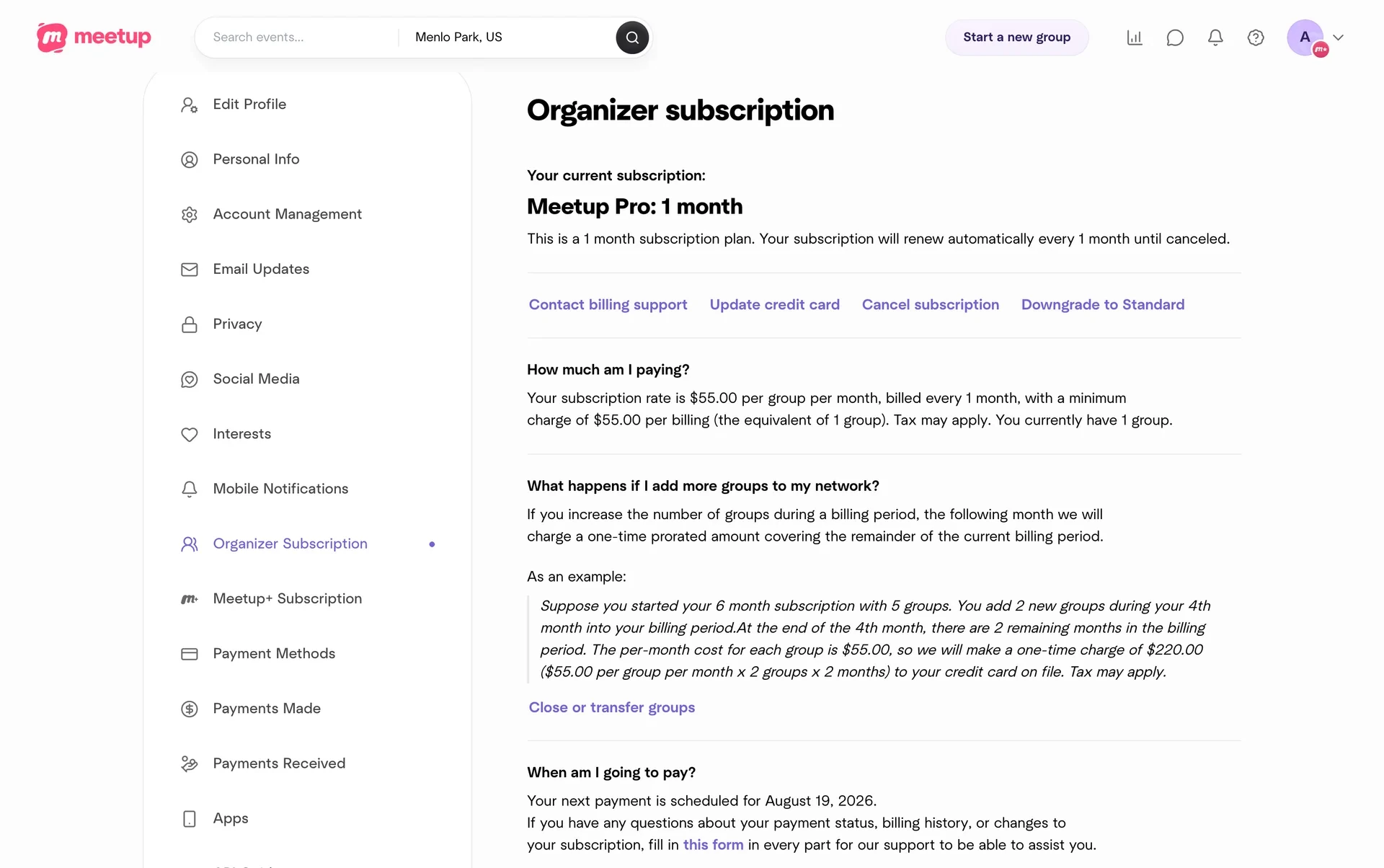Open the notifications bell icon
This screenshot has height=868, width=1384.
point(1215,37)
